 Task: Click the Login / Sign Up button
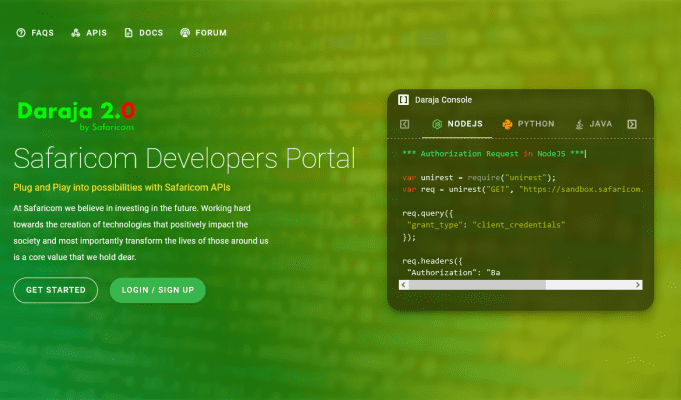(x=158, y=290)
